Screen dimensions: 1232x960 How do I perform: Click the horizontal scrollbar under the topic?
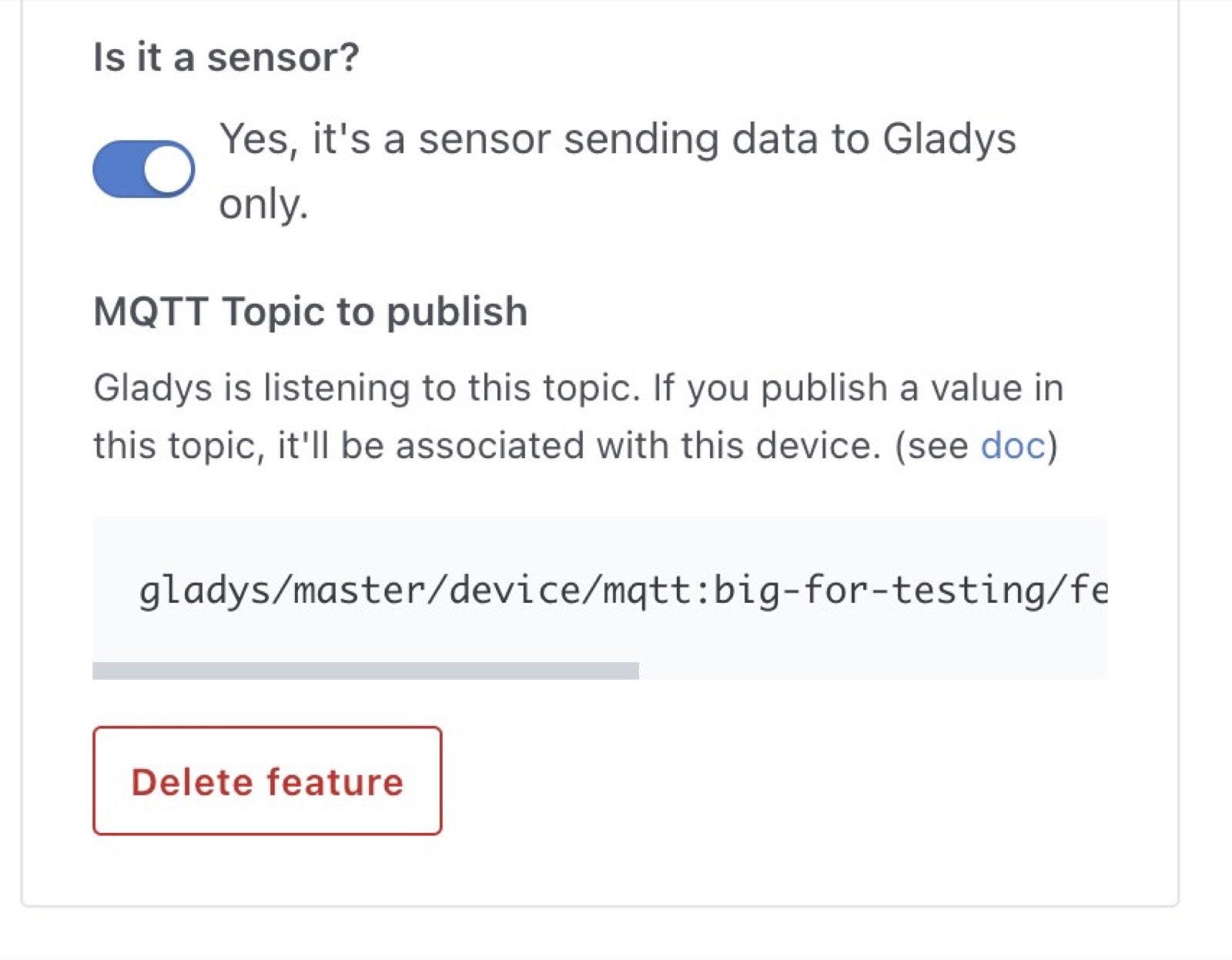click(x=366, y=669)
